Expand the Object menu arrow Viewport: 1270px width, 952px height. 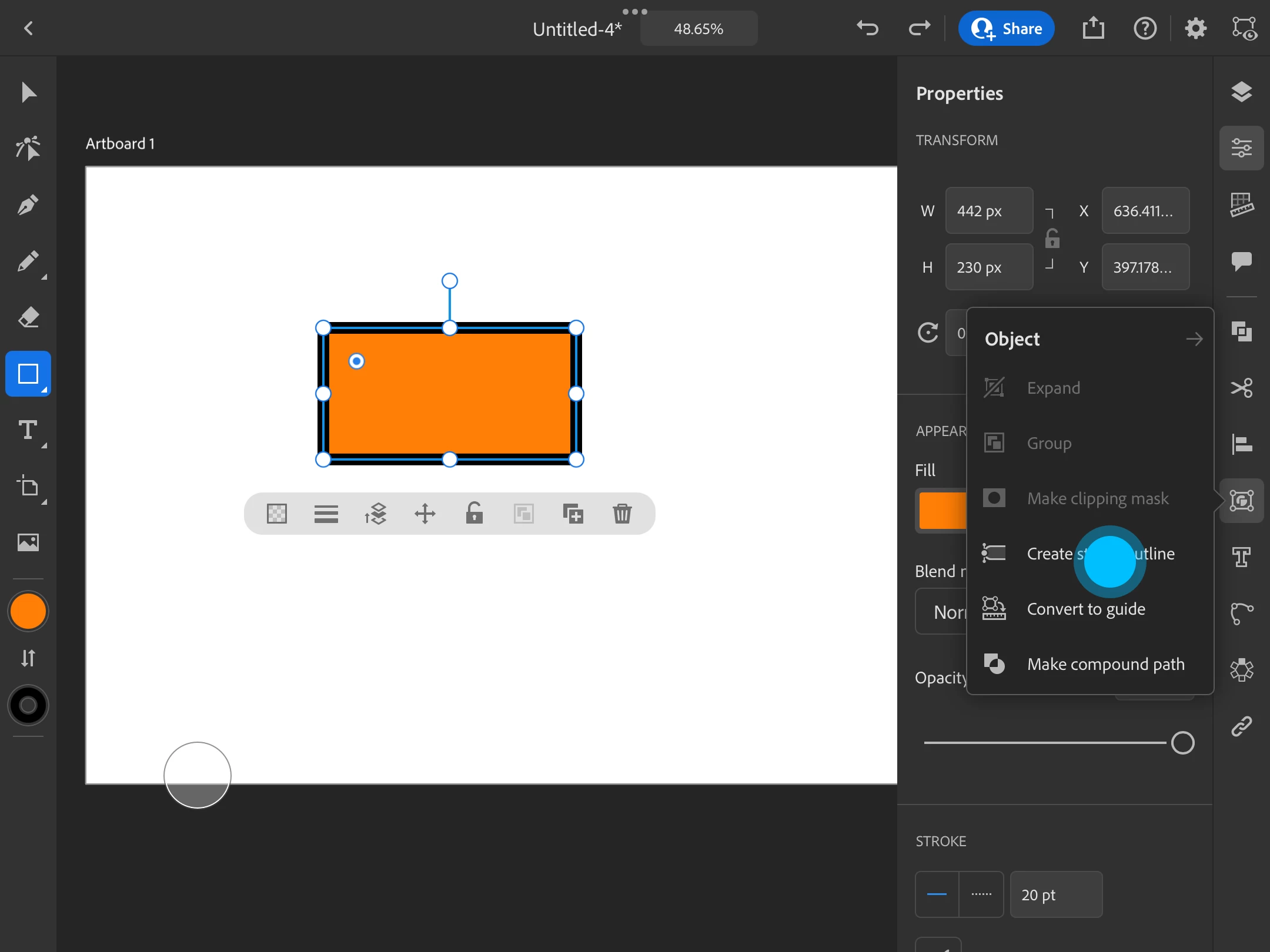coord(1194,339)
